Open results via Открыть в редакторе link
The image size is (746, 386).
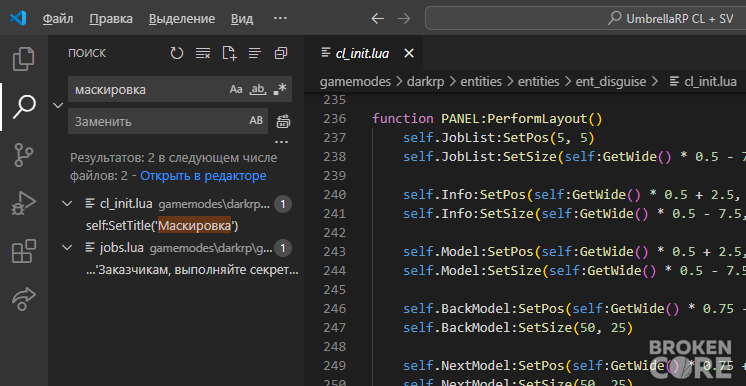pyautogui.click(x=203, y=176)
